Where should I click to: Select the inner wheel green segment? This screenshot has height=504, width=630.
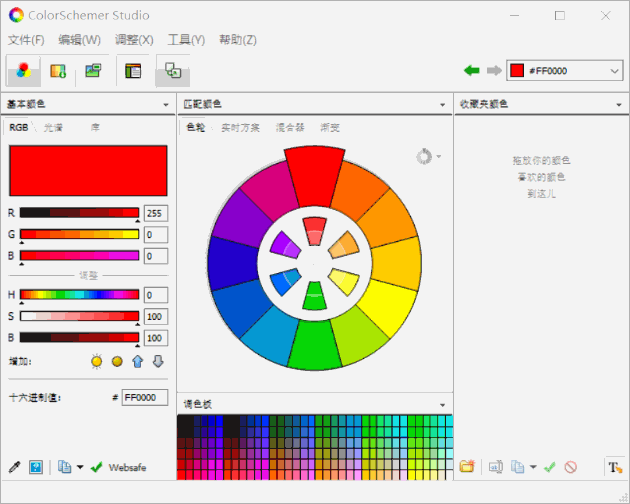pyautogui.click(x=315, y=297)
